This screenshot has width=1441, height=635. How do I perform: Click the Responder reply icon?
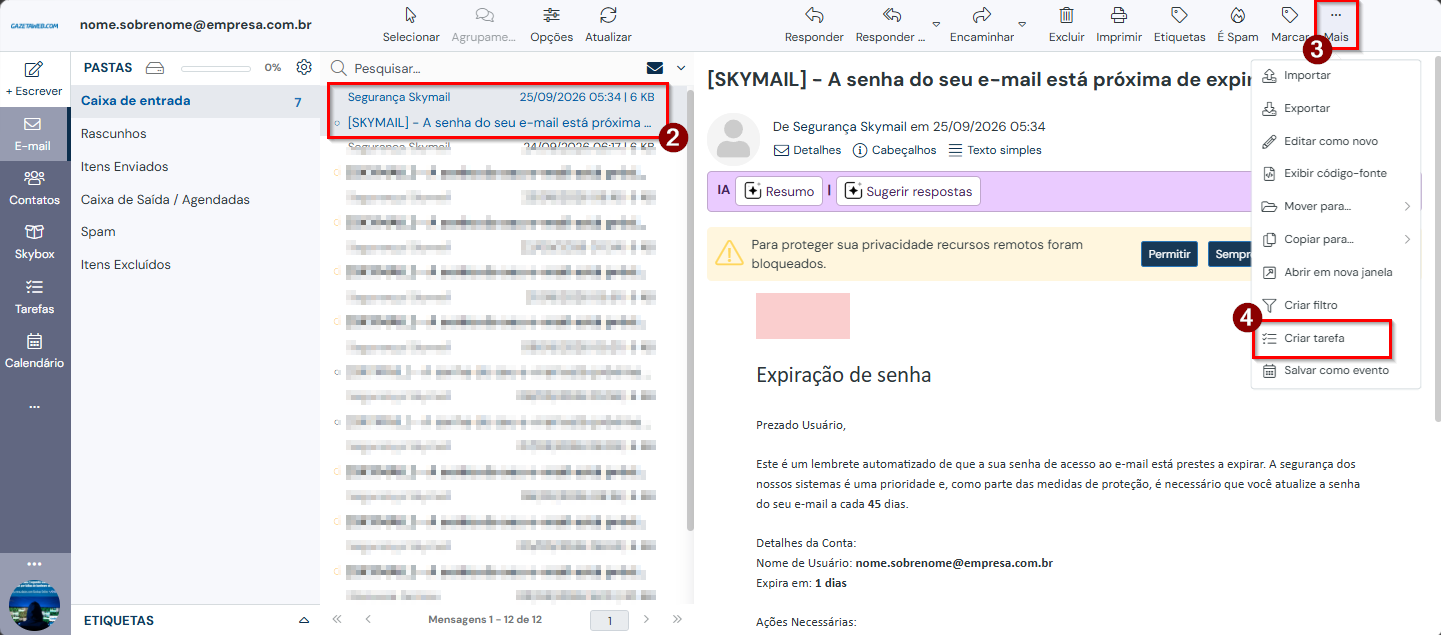[x=814, y=15]
